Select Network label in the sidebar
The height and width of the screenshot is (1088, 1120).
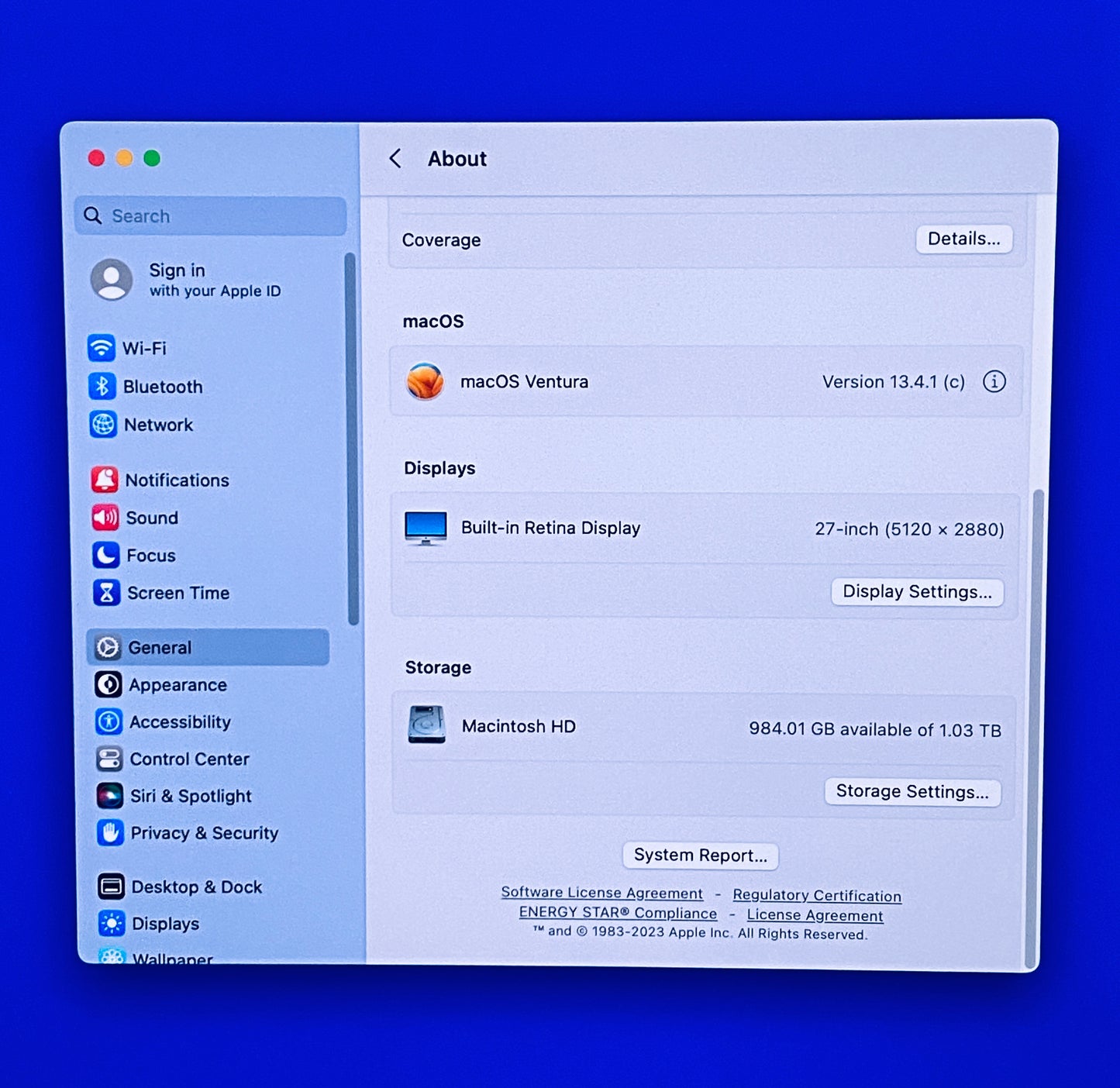pyautogui.click(x=158, y=425)
